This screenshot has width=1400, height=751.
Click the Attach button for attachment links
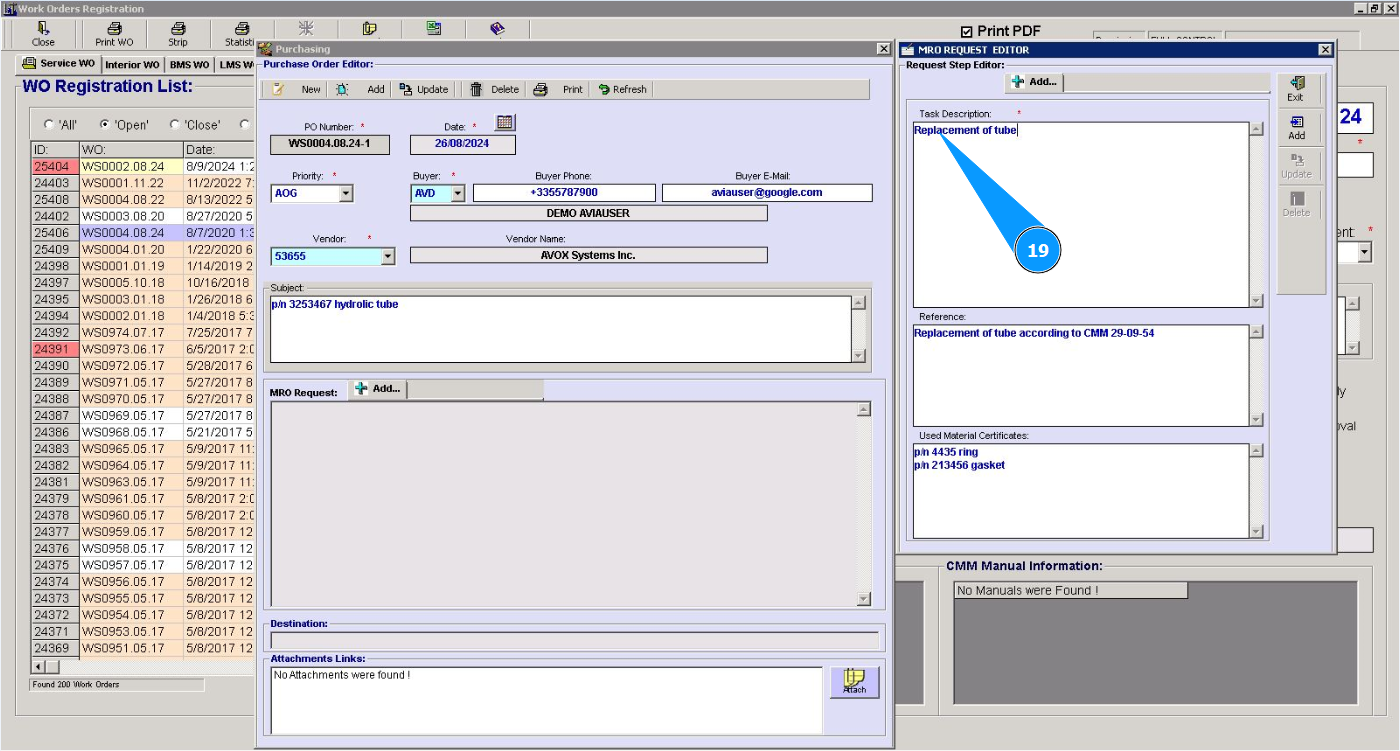854,682
